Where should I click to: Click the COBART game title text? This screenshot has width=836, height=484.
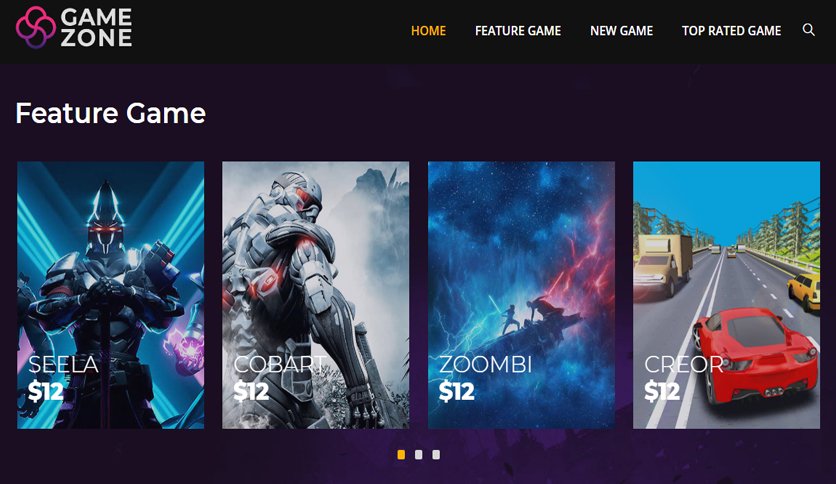click(280, 365)
